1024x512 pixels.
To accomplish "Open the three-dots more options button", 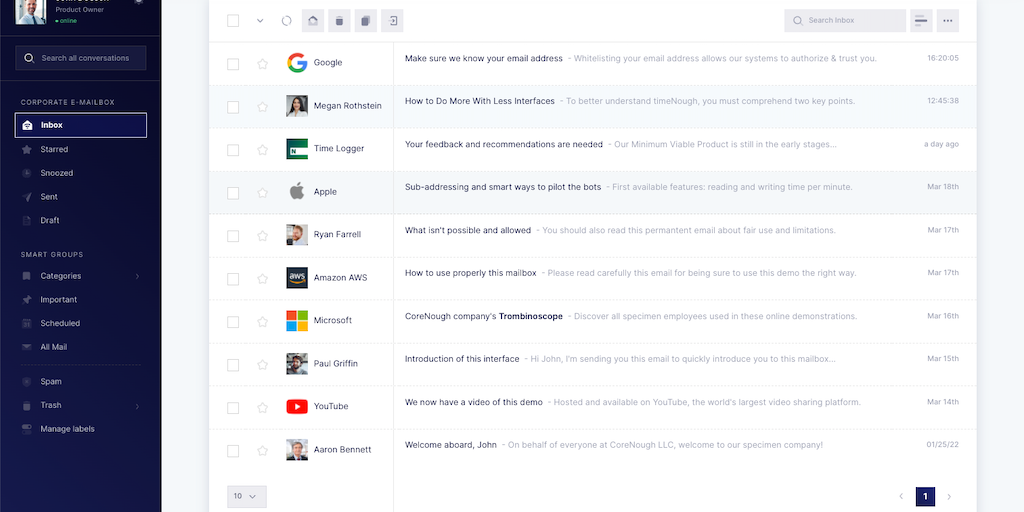I will [948, 21].
